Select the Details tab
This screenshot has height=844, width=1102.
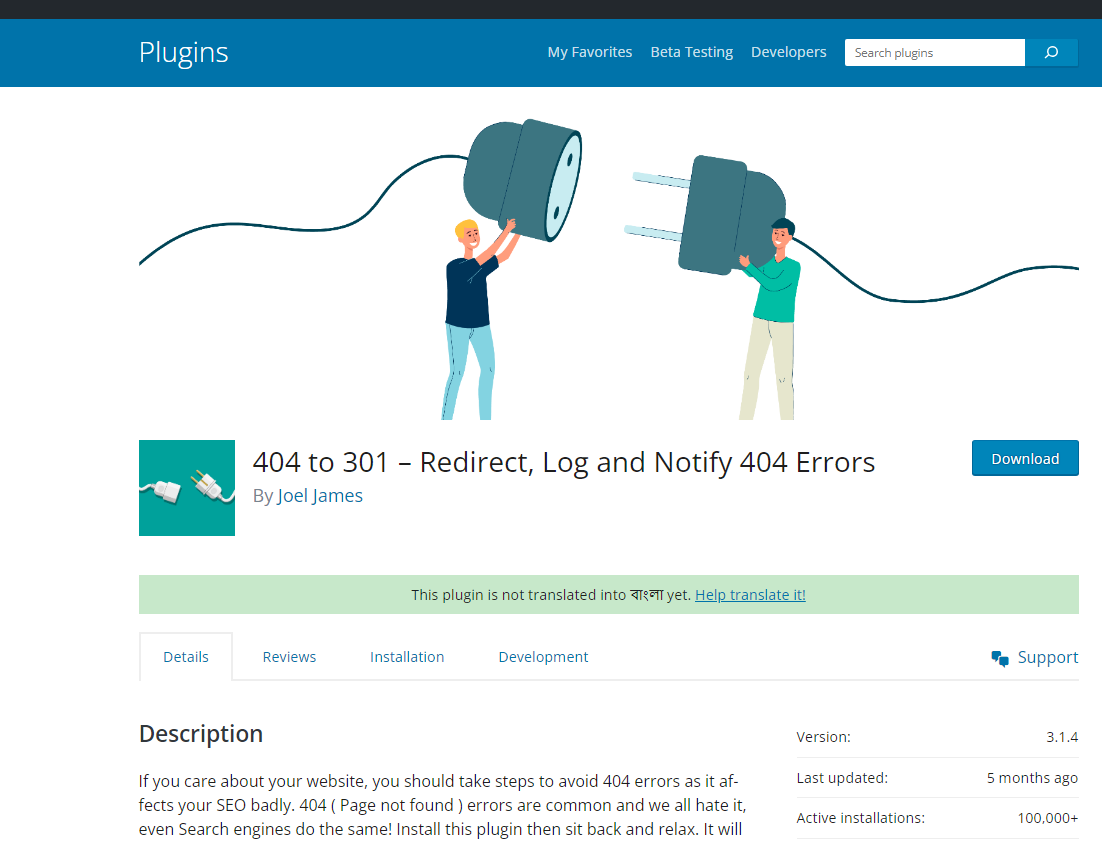[x=186, y=657]
